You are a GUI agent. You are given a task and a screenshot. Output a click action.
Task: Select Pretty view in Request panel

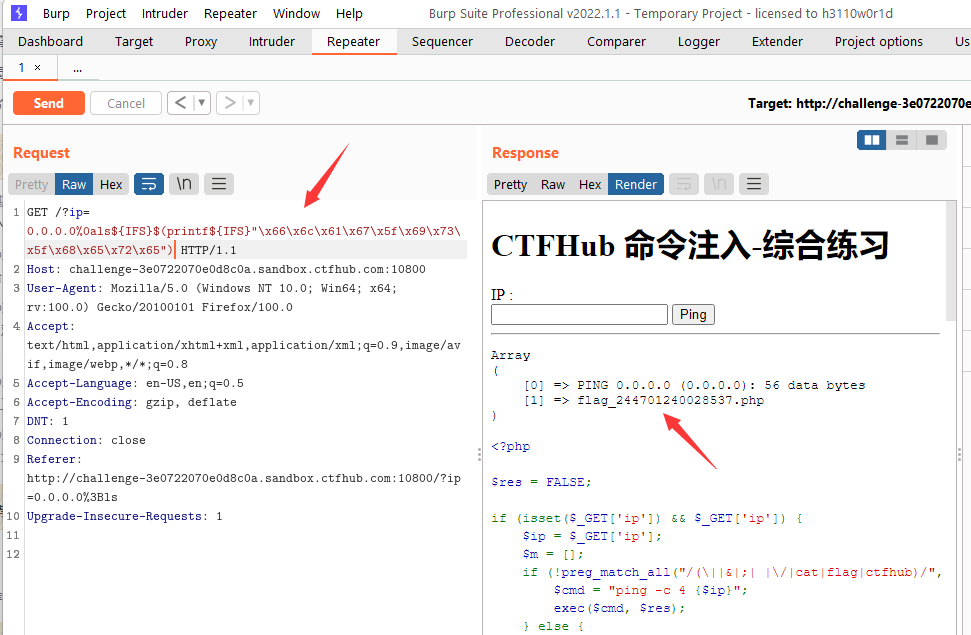tap(31, 184)
